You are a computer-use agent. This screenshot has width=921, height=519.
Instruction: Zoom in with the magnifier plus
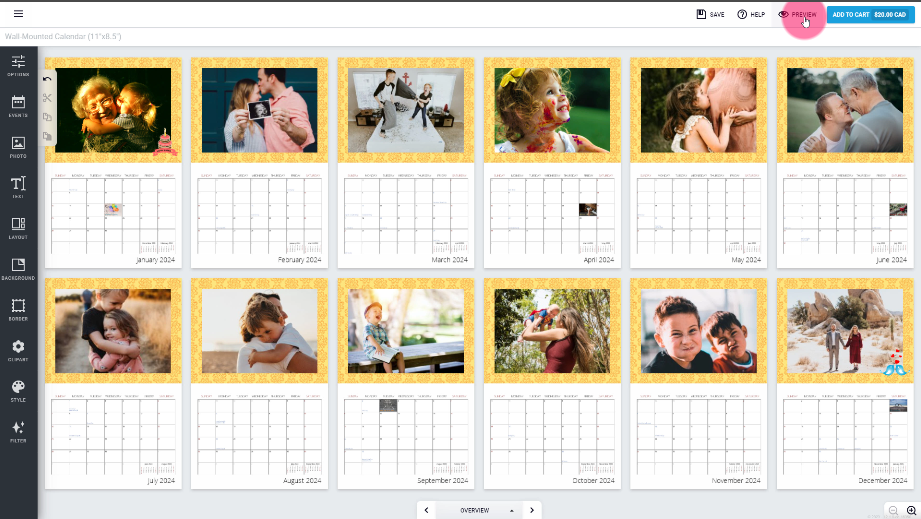(910, 510)
